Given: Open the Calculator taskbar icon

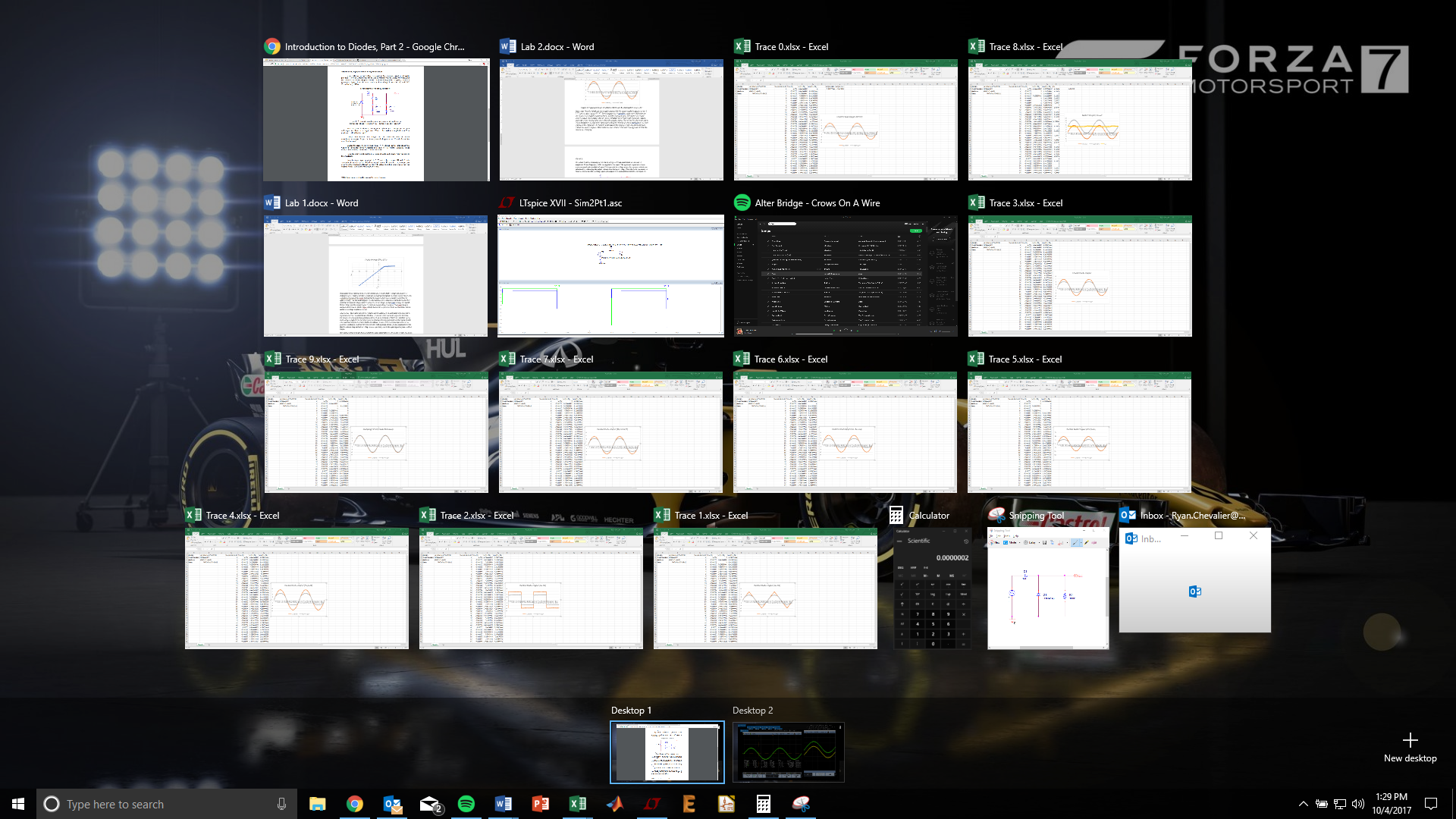Looking at the screenshot, I should [x=764, y=804].
